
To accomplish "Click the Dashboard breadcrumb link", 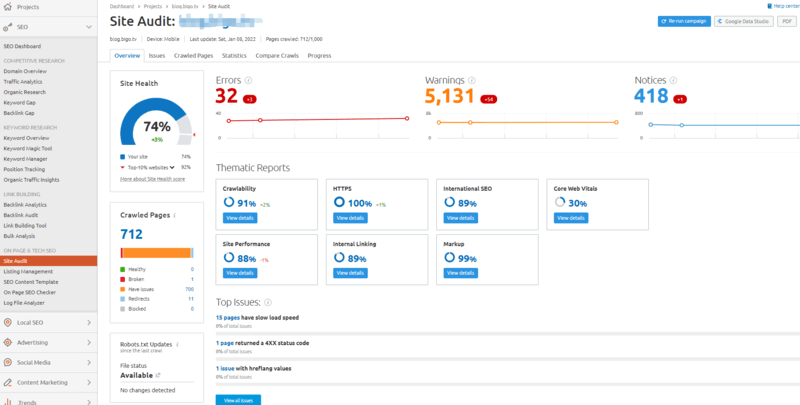I will [122, 6].
